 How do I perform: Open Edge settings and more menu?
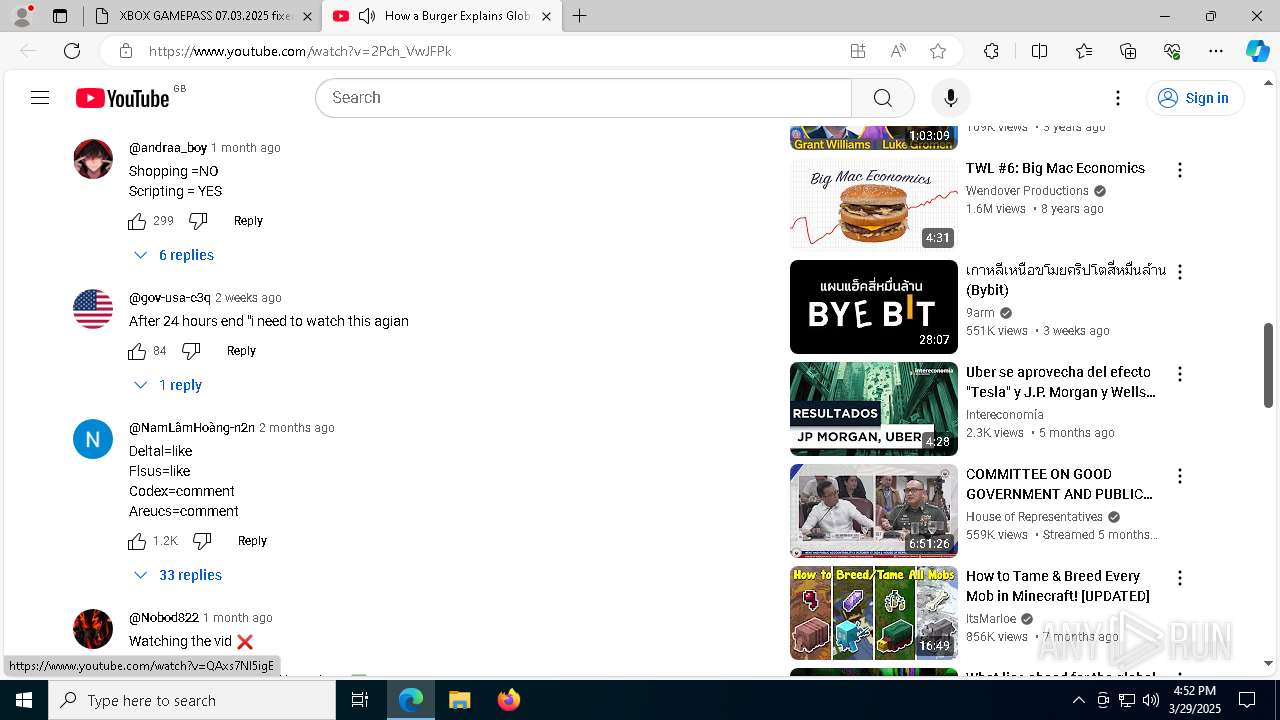tap(1216, 51)
